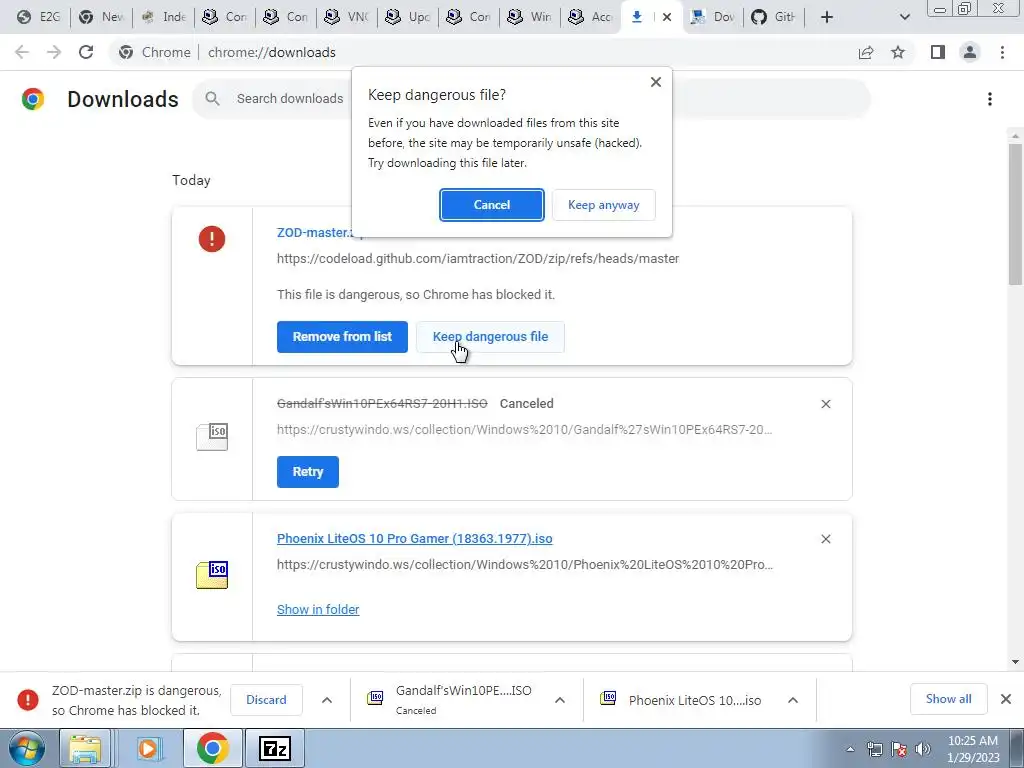Reload the downloads page
Image resolution: width=1024 pixels, height=768 pixels.
[86, 52]
